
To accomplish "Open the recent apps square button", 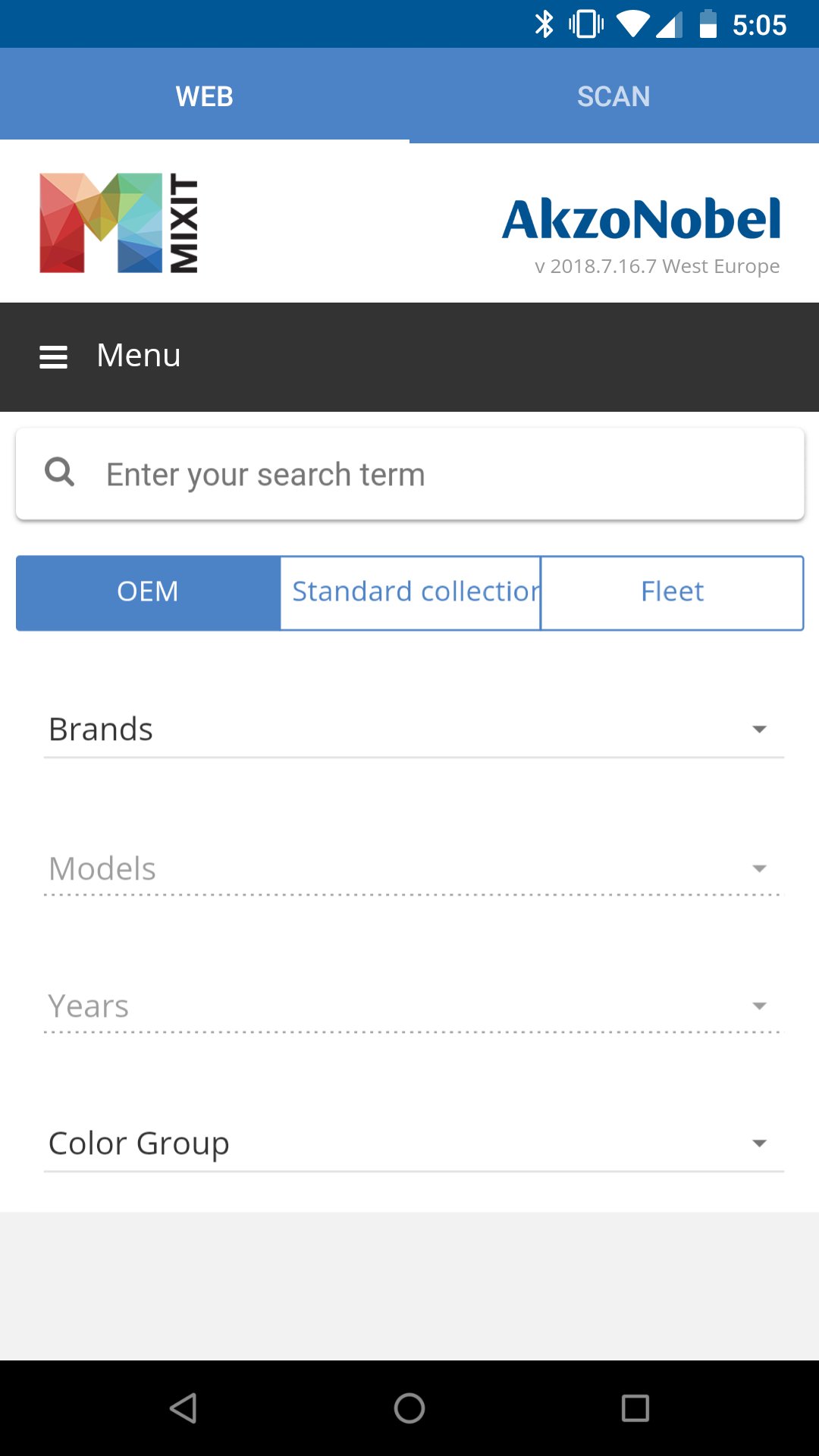I will click(635, 1408).
